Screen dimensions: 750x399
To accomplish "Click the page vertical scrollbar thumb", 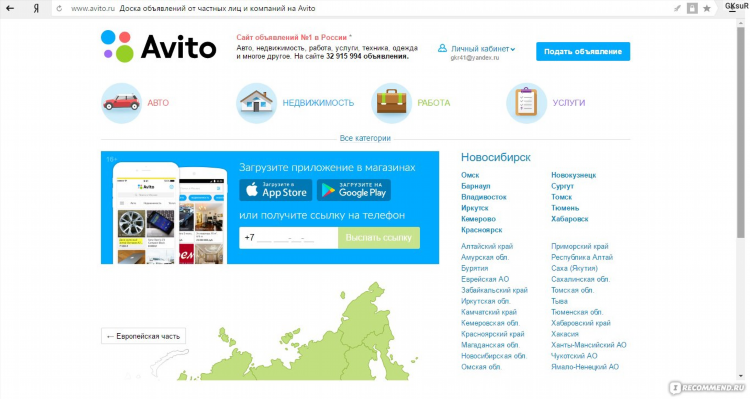I will click(x=741, y=132).
